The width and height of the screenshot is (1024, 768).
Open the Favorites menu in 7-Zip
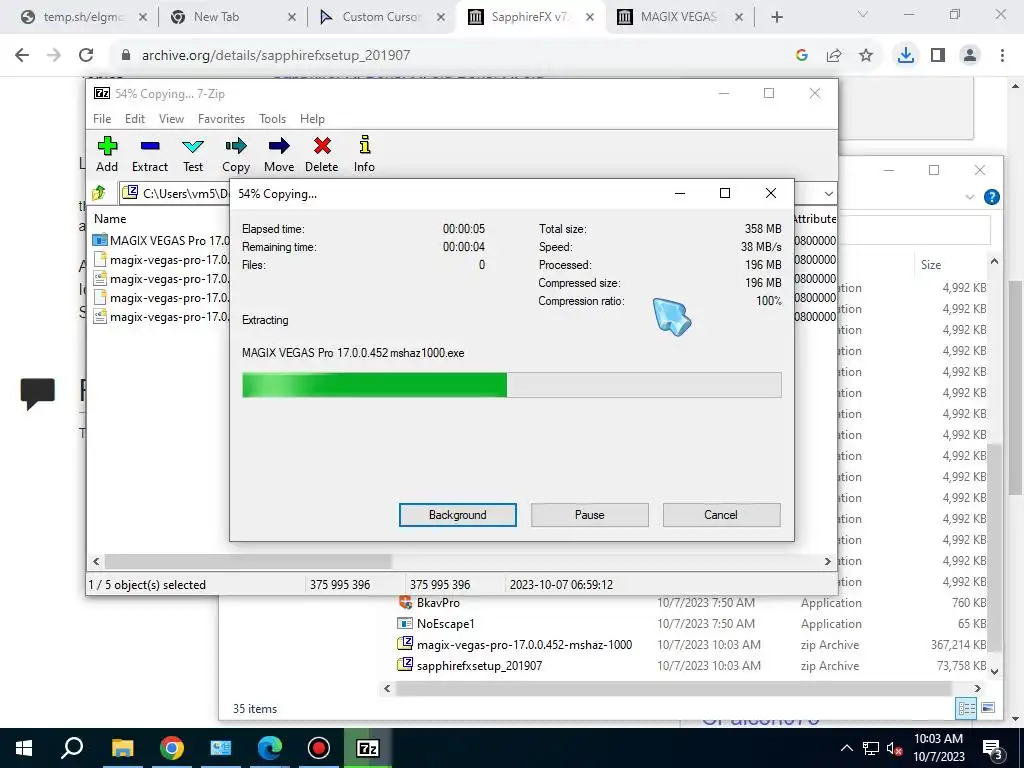[x=221, y=119]
